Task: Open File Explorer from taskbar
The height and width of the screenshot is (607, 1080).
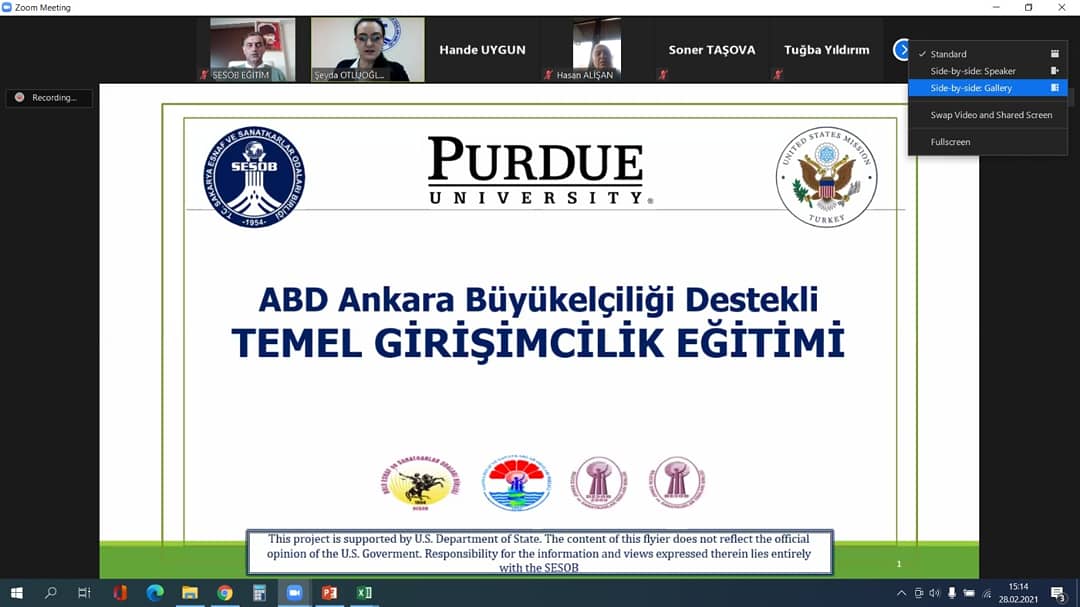Action: tap(190, 593)
